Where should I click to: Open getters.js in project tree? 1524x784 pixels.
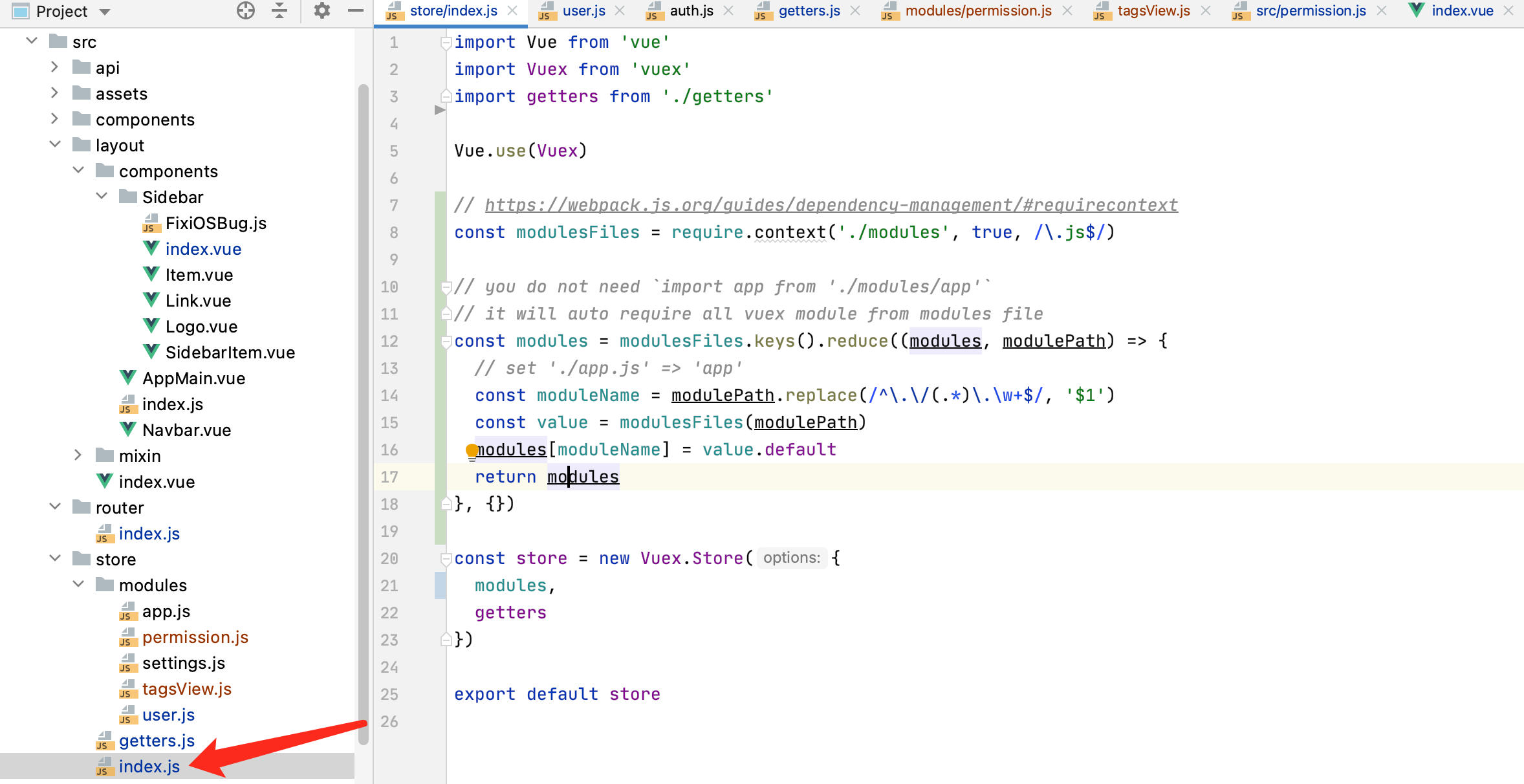pos(157,741)
